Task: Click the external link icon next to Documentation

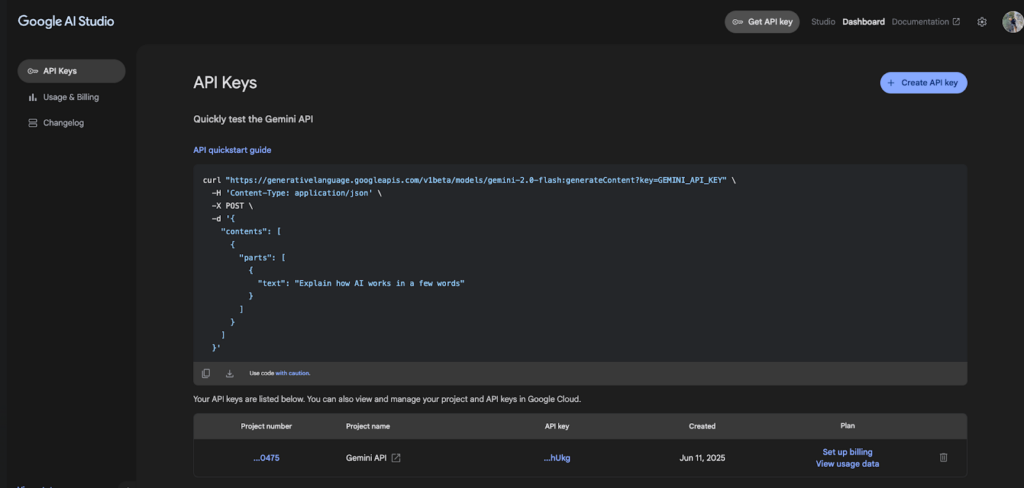Action: point(956,22)
